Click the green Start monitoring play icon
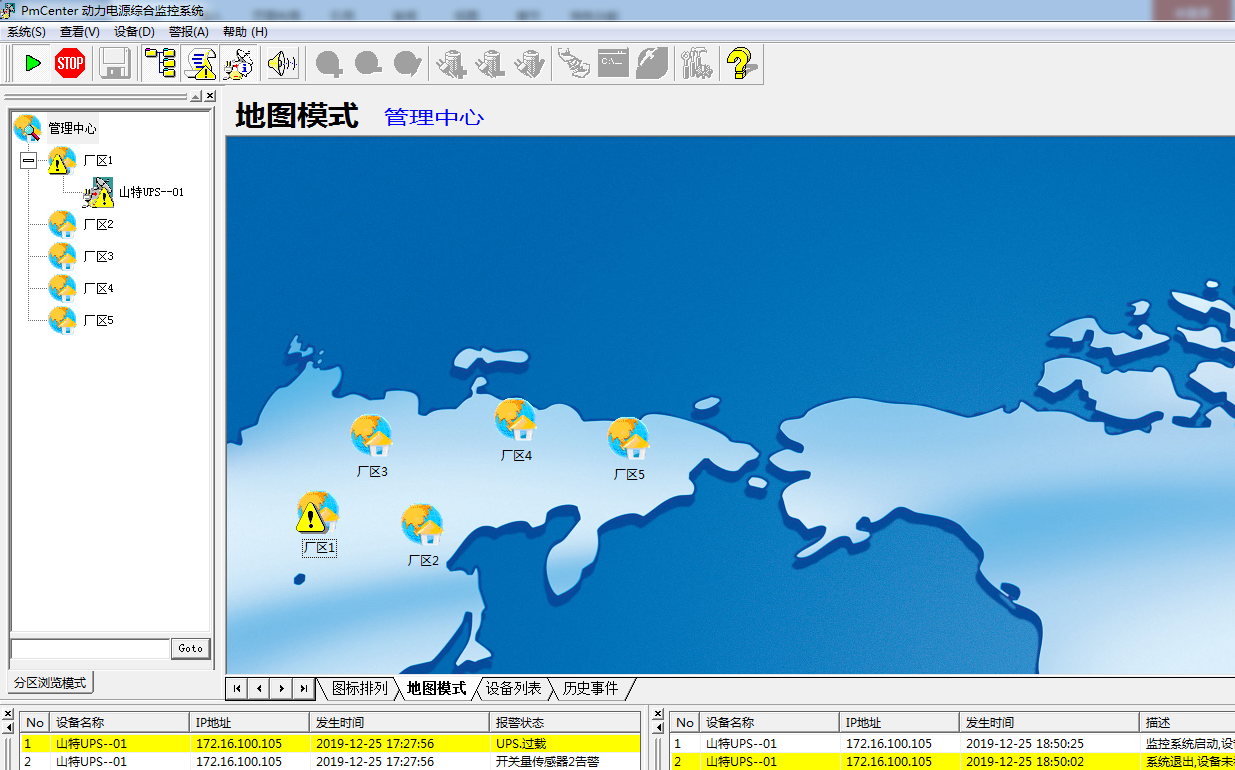This screenshot has width=1235, height=770. (32, 64)
